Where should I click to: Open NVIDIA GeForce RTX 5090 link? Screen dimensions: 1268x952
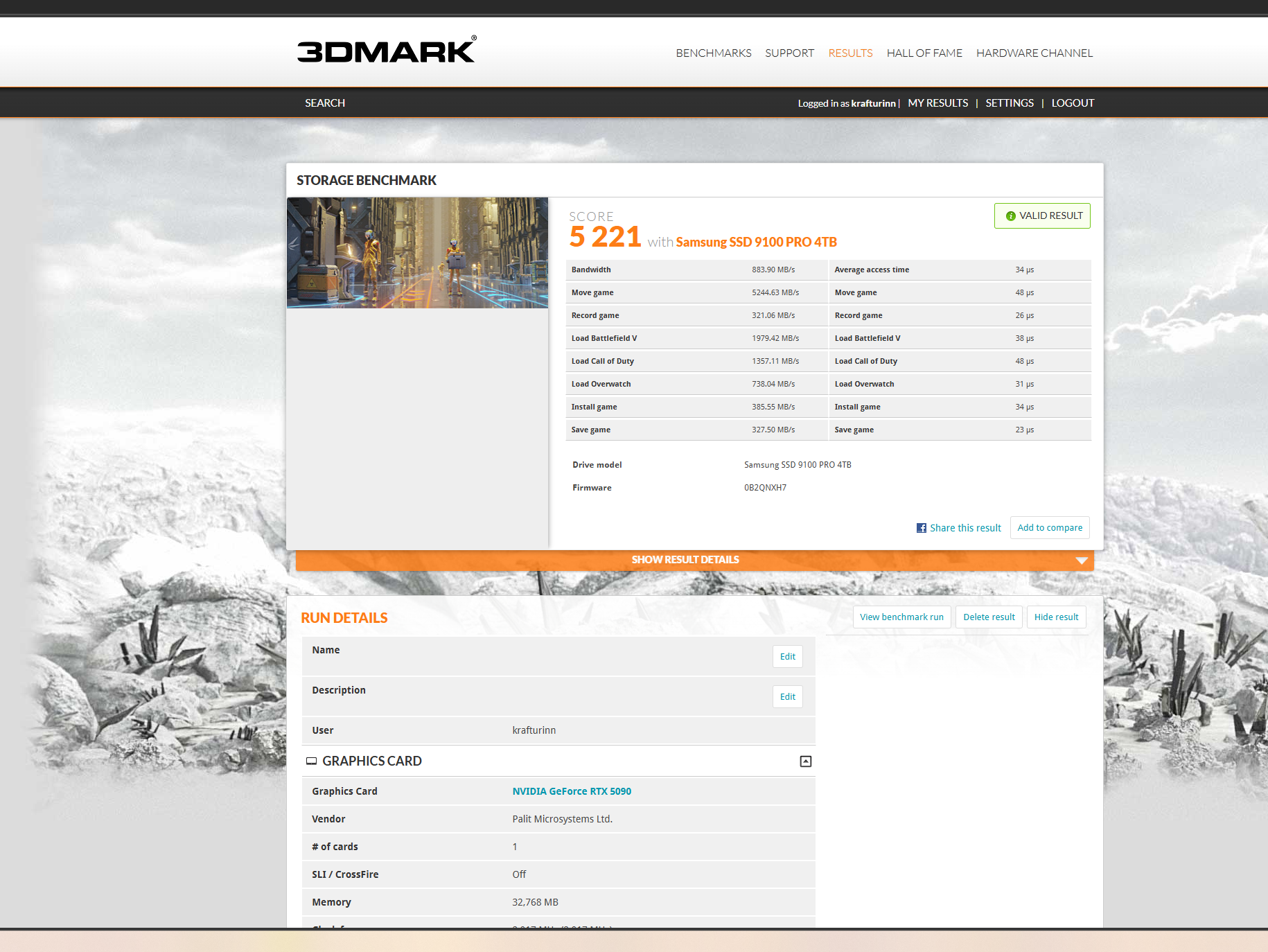click(572, 791)
